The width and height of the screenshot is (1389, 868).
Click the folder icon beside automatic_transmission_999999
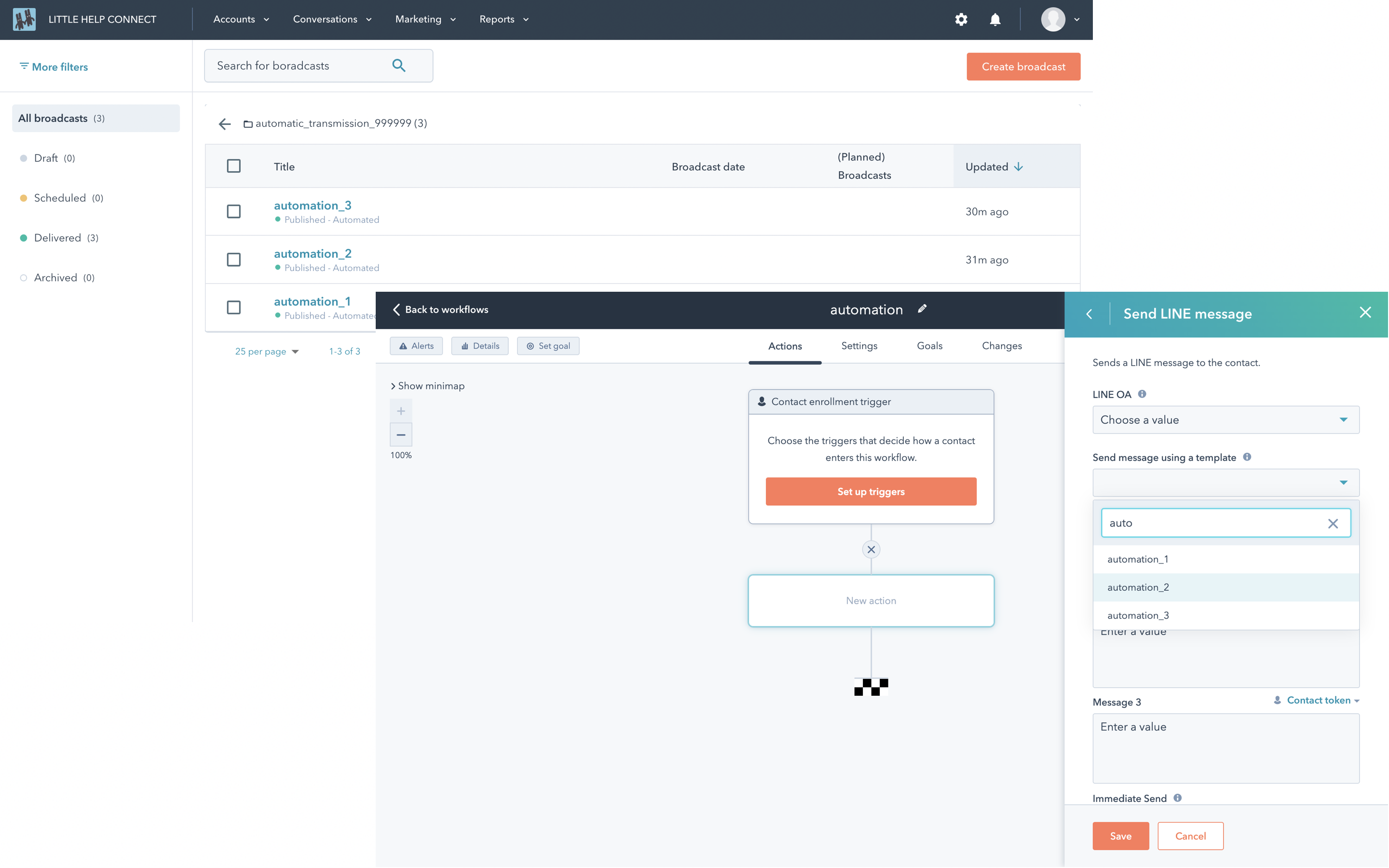[x=248, y=124]
